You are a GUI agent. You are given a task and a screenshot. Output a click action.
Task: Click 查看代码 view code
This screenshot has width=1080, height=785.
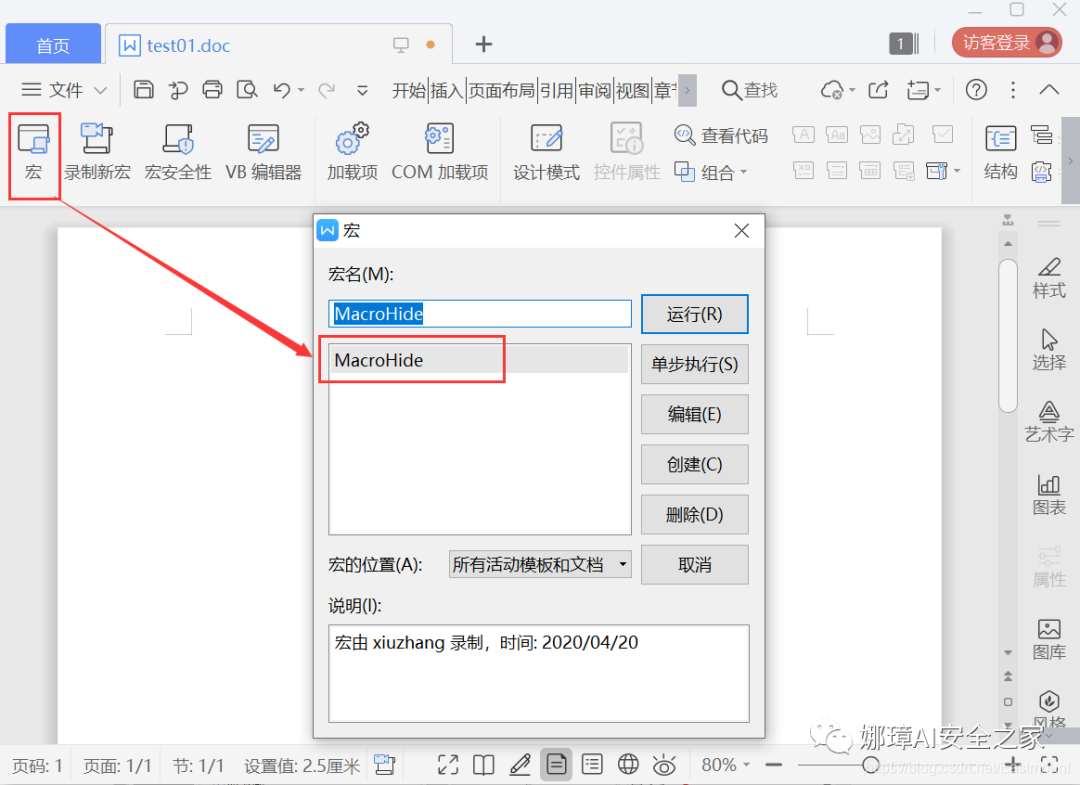point(720,136)
